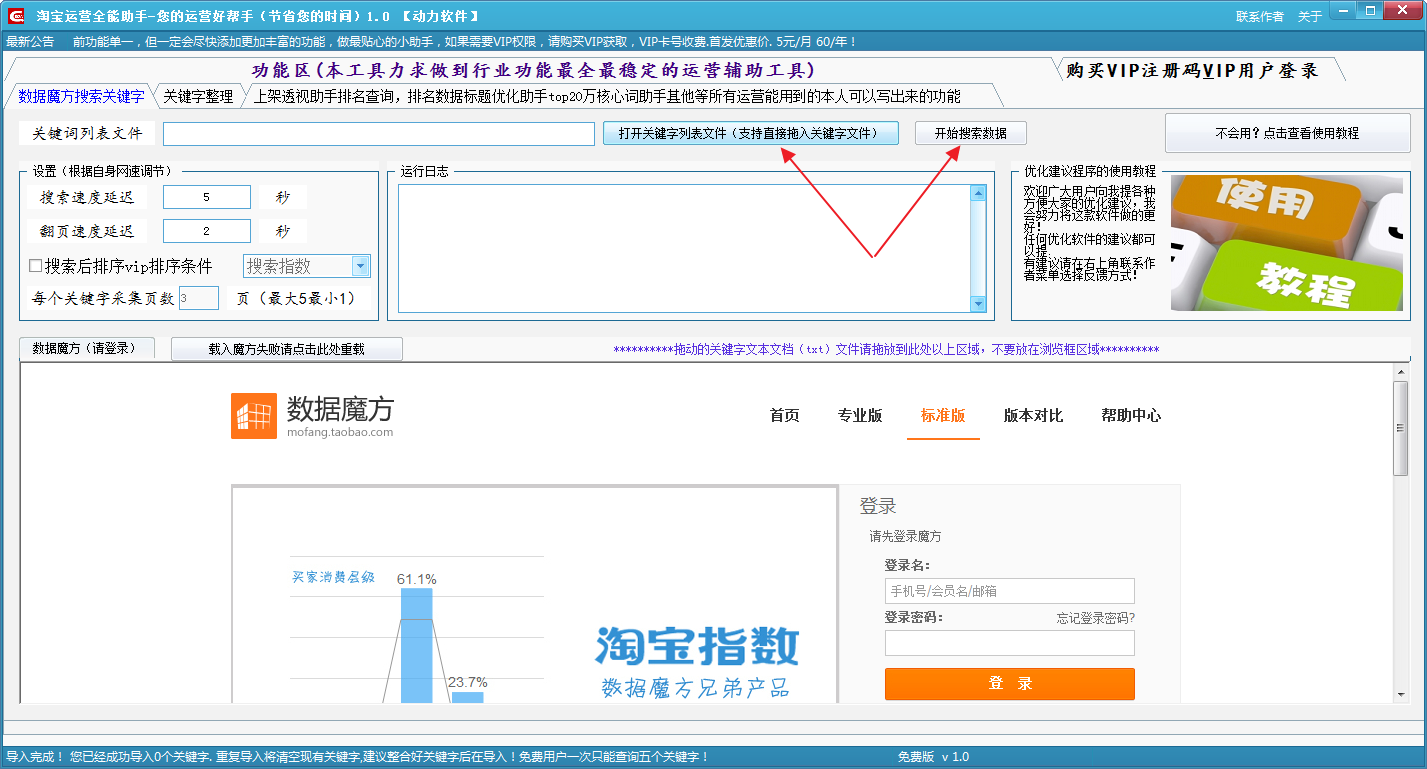1427x769 pixels.
Task: Click the 忘记登录密码? link
Action: click(1096, 618)
